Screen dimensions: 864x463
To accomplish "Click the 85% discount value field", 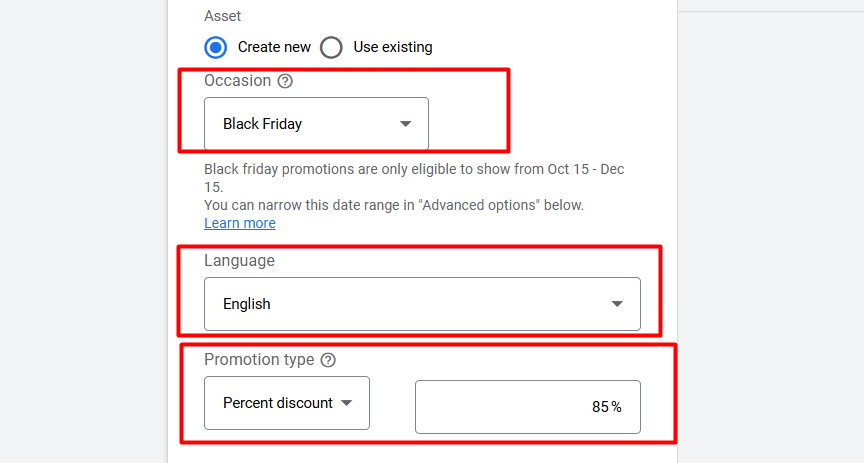I will tap(527, 406).
